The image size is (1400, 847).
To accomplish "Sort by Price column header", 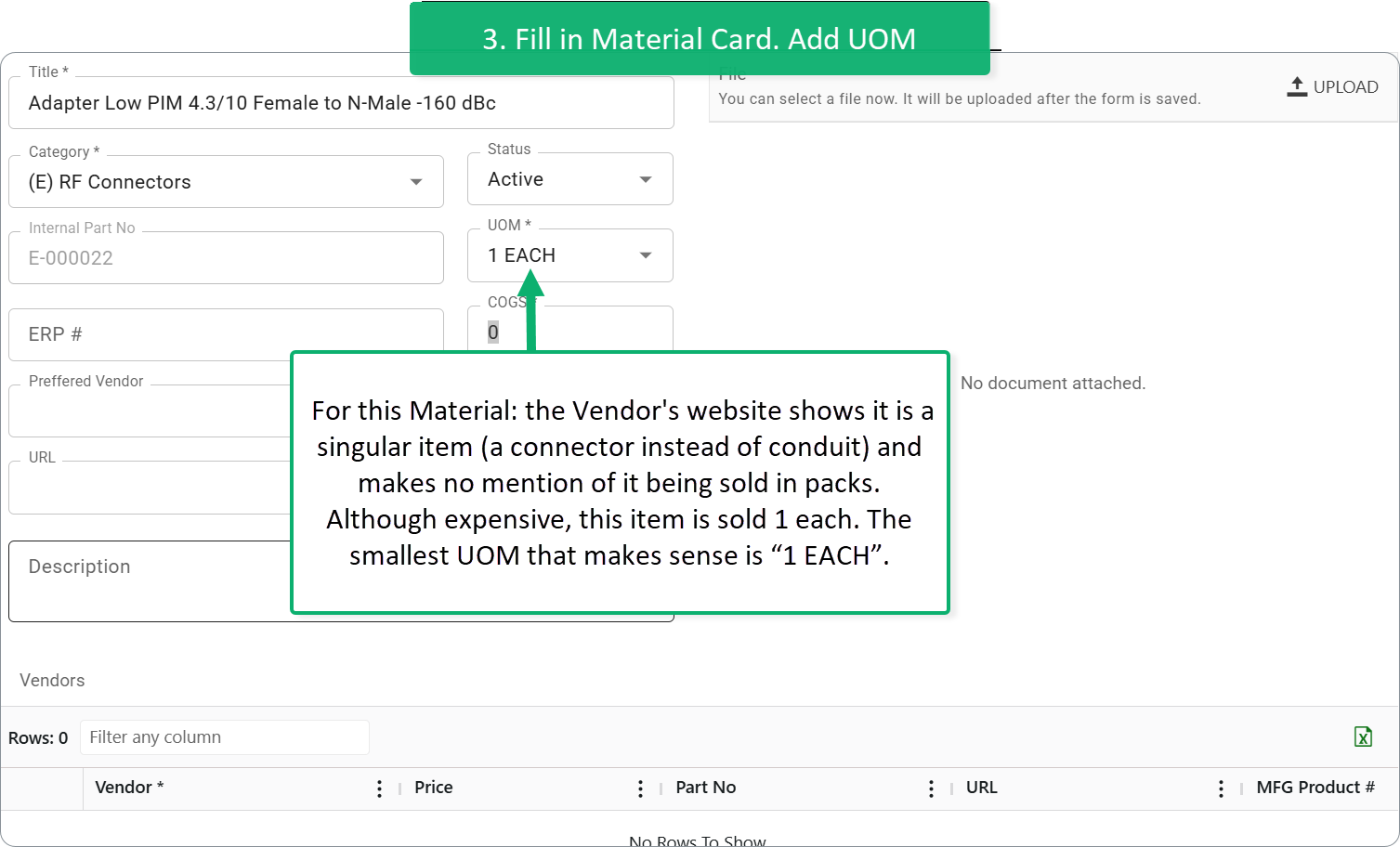I will (434, 788).
